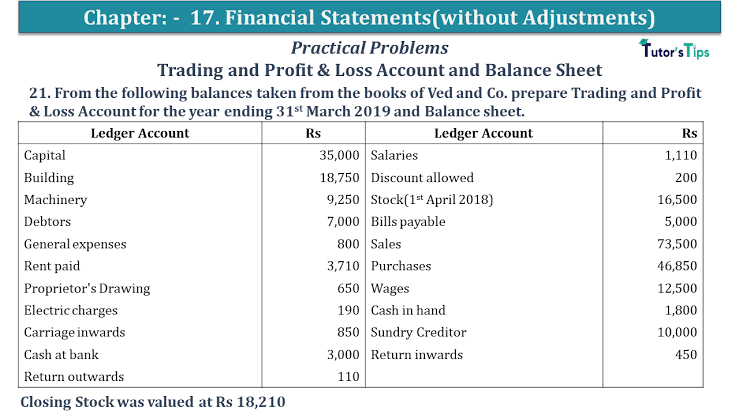
Task: Click the Machinery ledger entry
Action: (55, 199)
